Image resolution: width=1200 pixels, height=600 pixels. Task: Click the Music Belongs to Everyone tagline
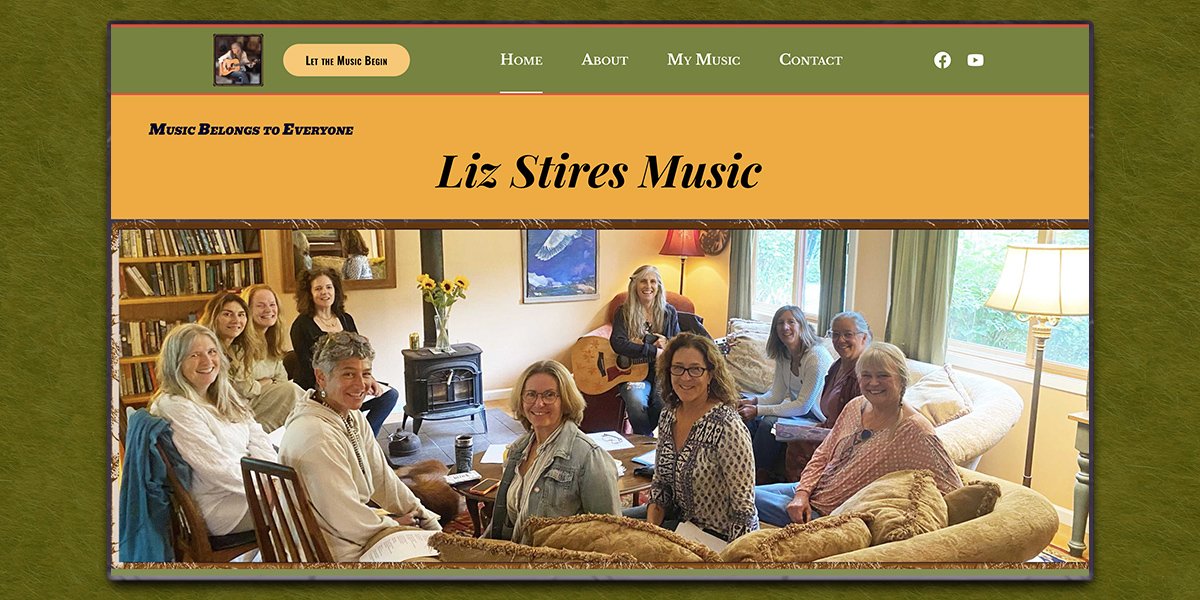[251, 129]
